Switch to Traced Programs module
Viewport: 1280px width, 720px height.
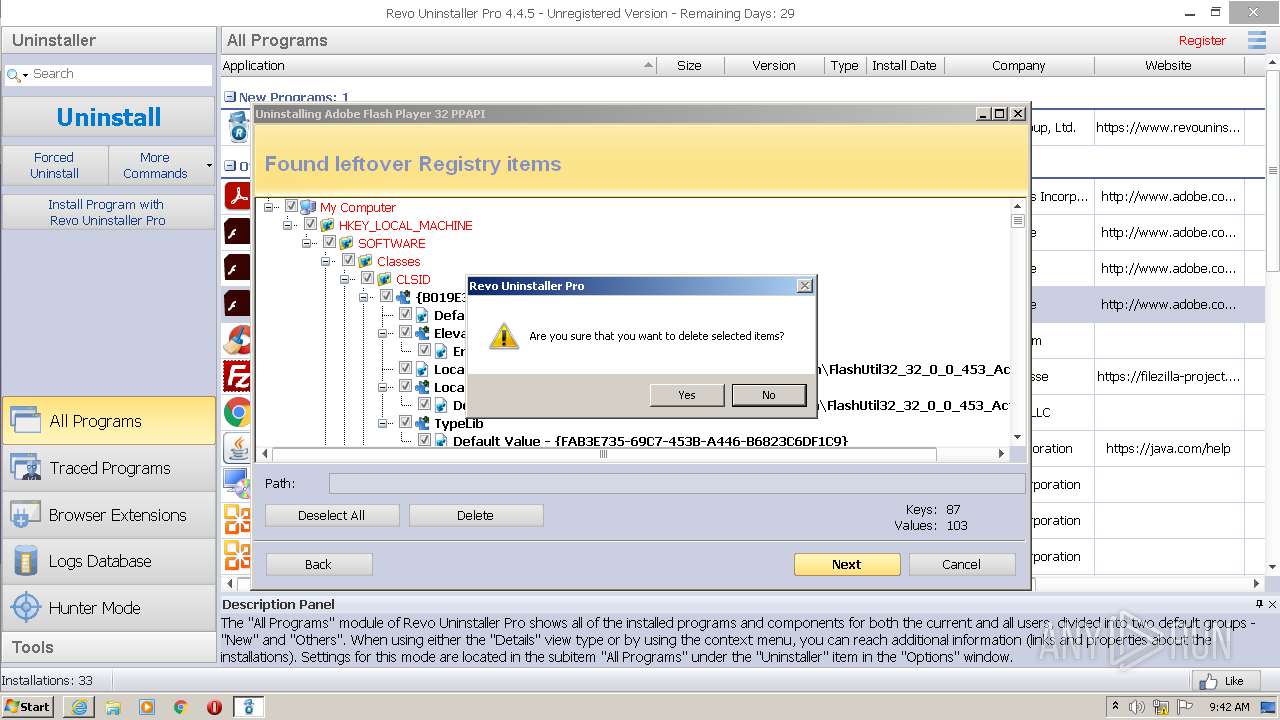(x=108, y=468)
